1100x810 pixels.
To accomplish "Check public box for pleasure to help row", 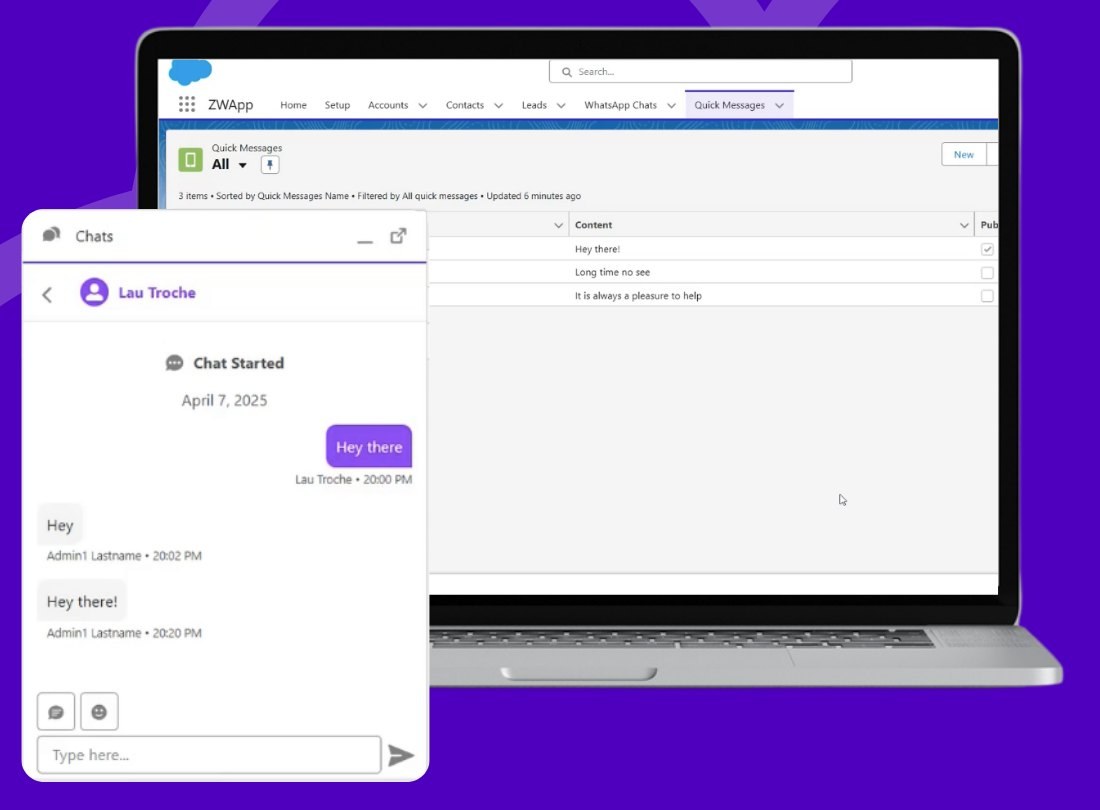I will [987, 296].
